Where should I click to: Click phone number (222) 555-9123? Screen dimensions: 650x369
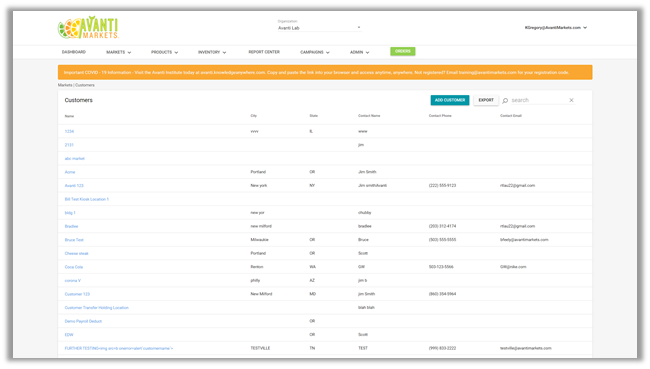442,186
